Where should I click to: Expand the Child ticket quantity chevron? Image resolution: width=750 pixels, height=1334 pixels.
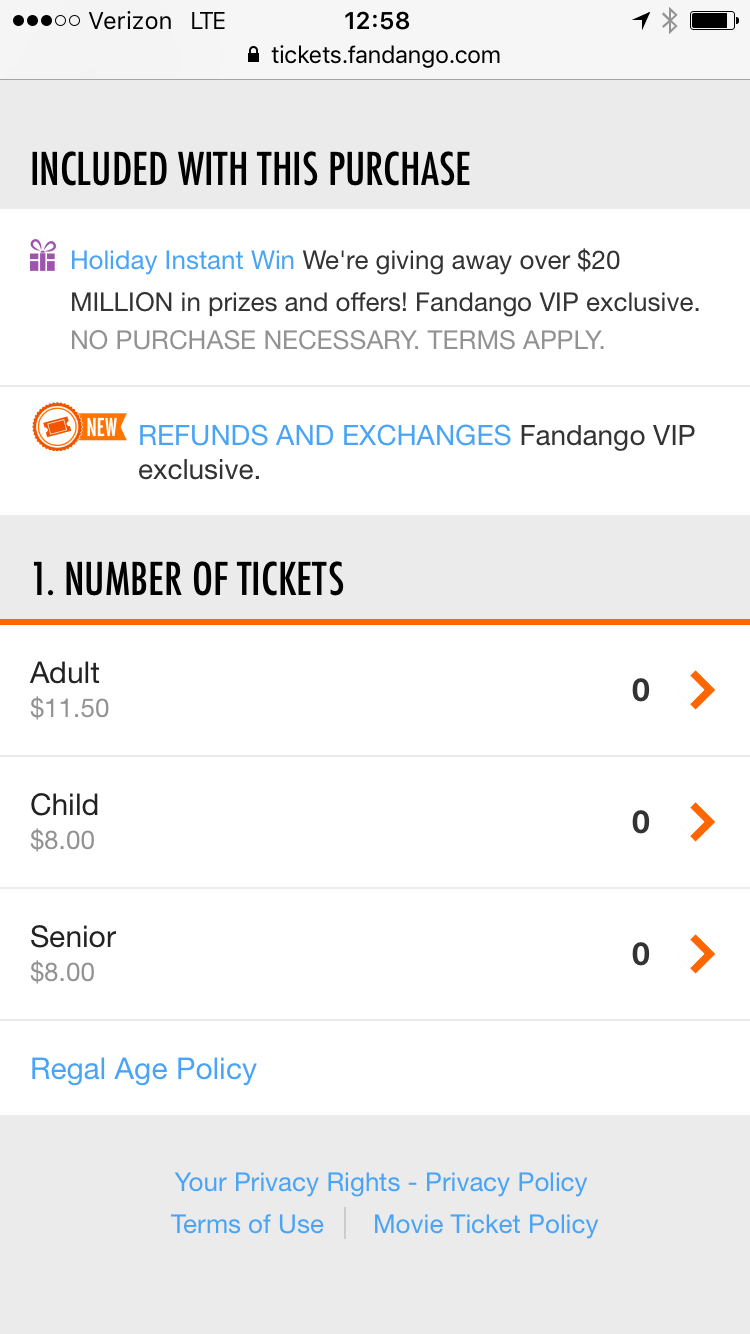(703, 822)
